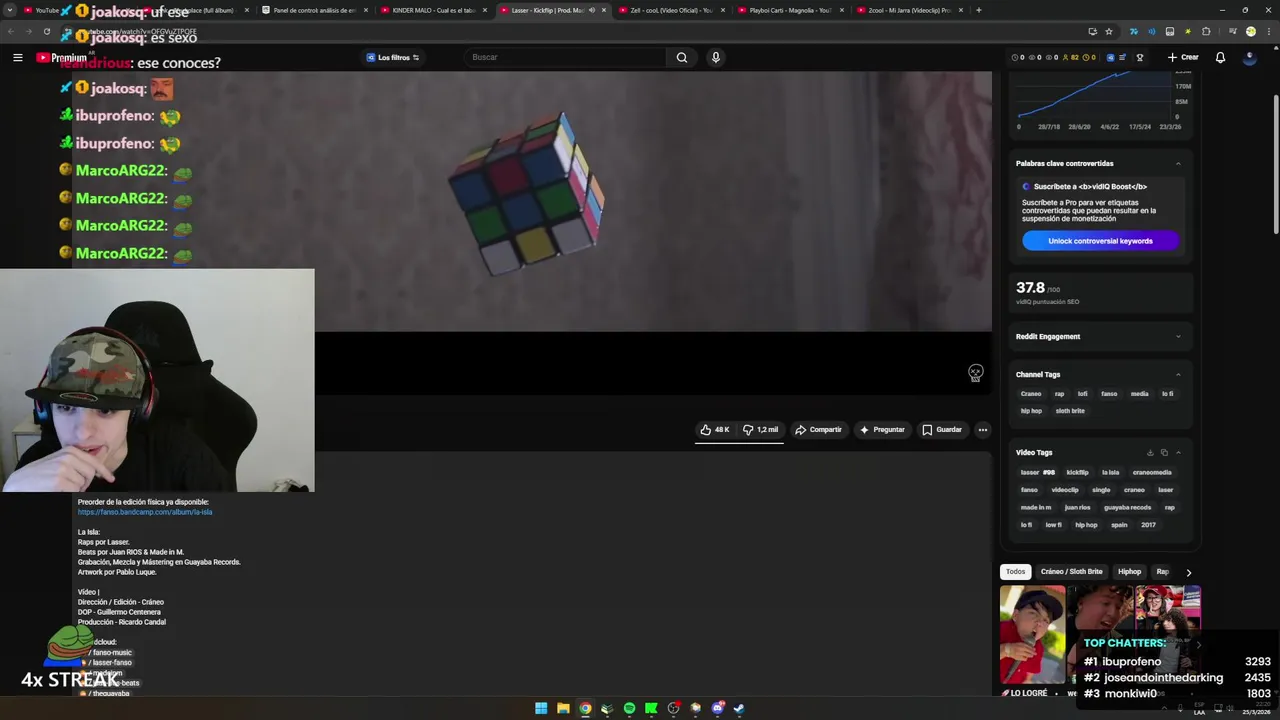Screen dimensions: 1280x720
Task: Open Los filtros dropdown
Action: pyautogui.click(x=392, y=57)
